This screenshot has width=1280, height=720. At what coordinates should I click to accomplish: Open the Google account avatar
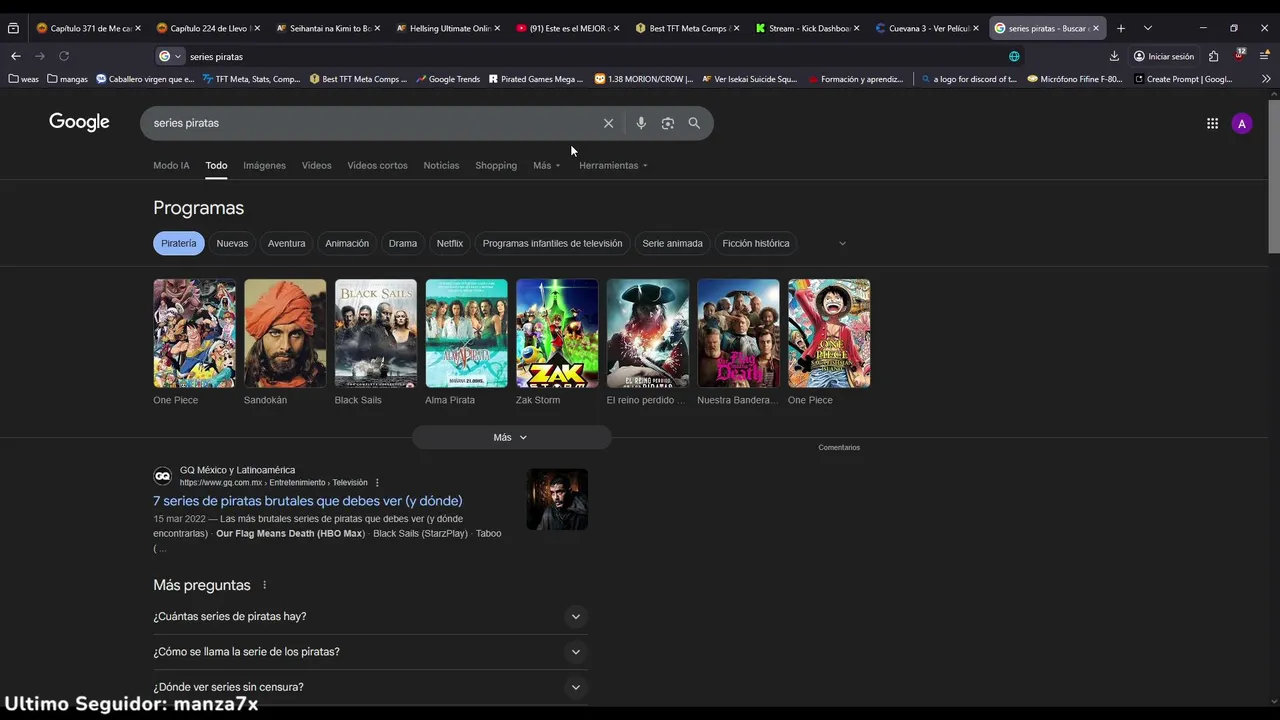coord(1242,124)
